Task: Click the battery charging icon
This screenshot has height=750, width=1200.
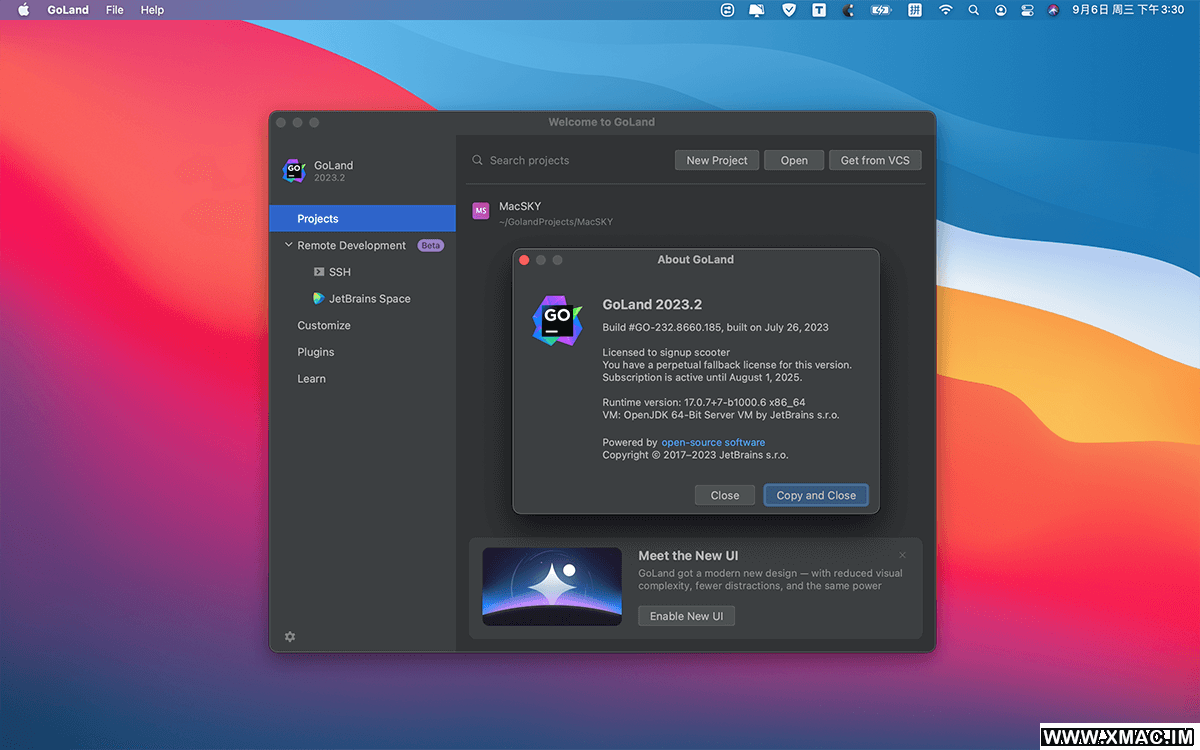Action: coord(881,10)
